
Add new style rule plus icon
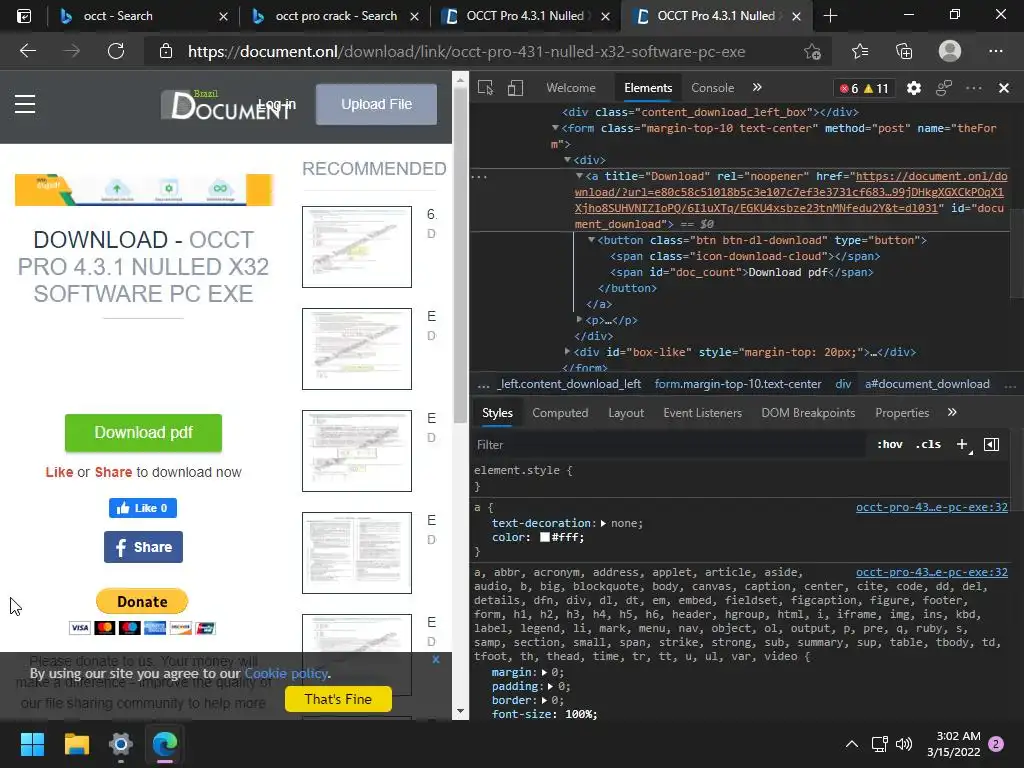(963, 445)
